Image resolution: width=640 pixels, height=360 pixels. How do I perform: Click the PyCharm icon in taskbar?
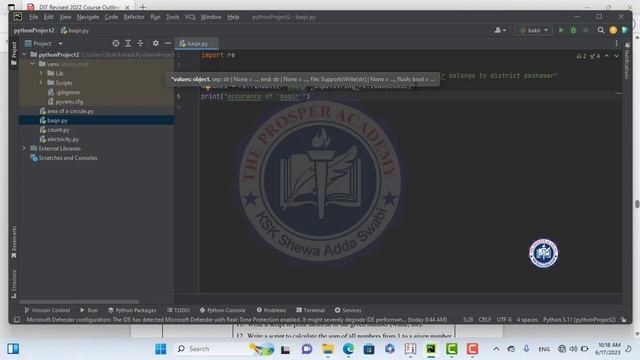tap(431, 349)
